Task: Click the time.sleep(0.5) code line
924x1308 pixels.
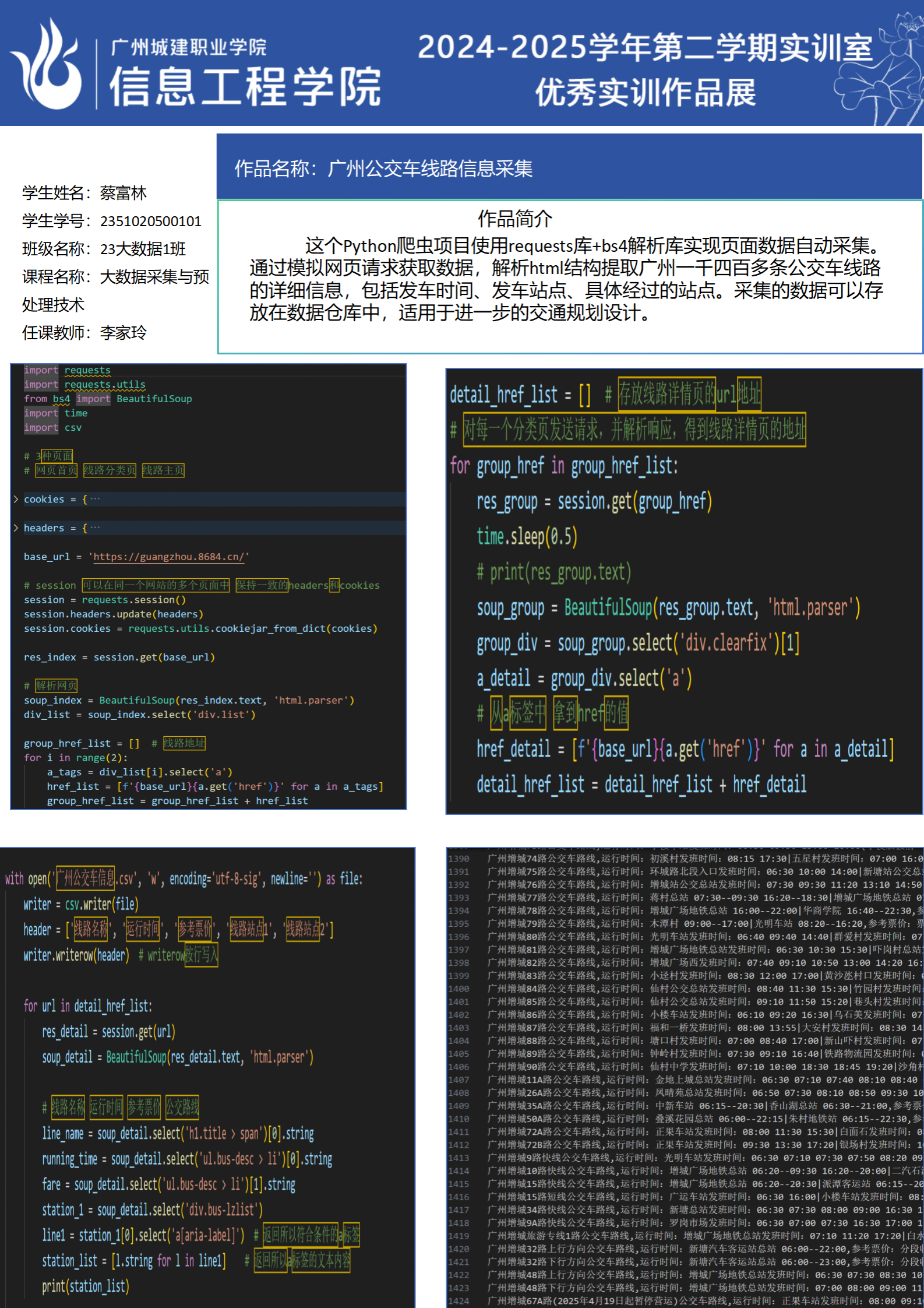Action: 527,537
